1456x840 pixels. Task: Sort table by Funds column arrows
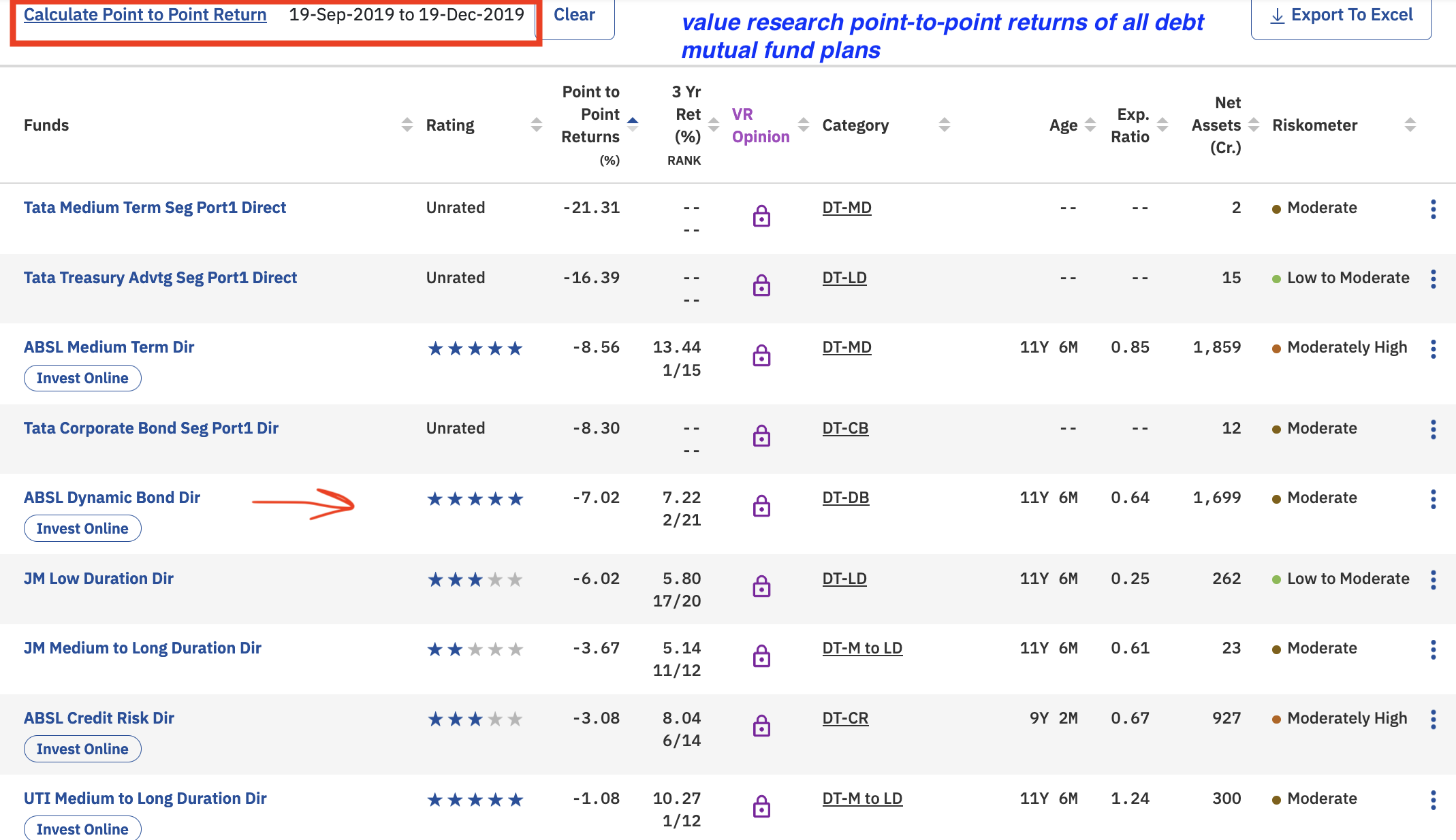pos(407,125)
